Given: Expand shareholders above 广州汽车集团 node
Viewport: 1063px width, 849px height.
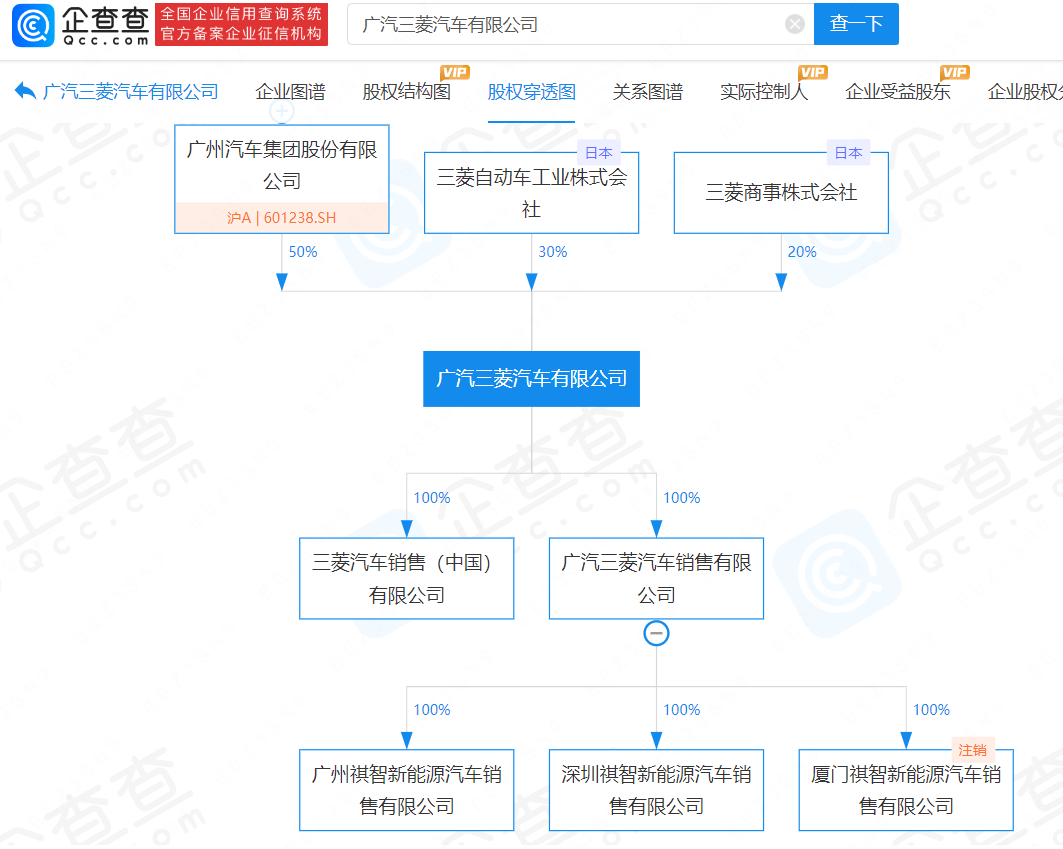Looking at the screenshot, I should [x=281, y=112].
